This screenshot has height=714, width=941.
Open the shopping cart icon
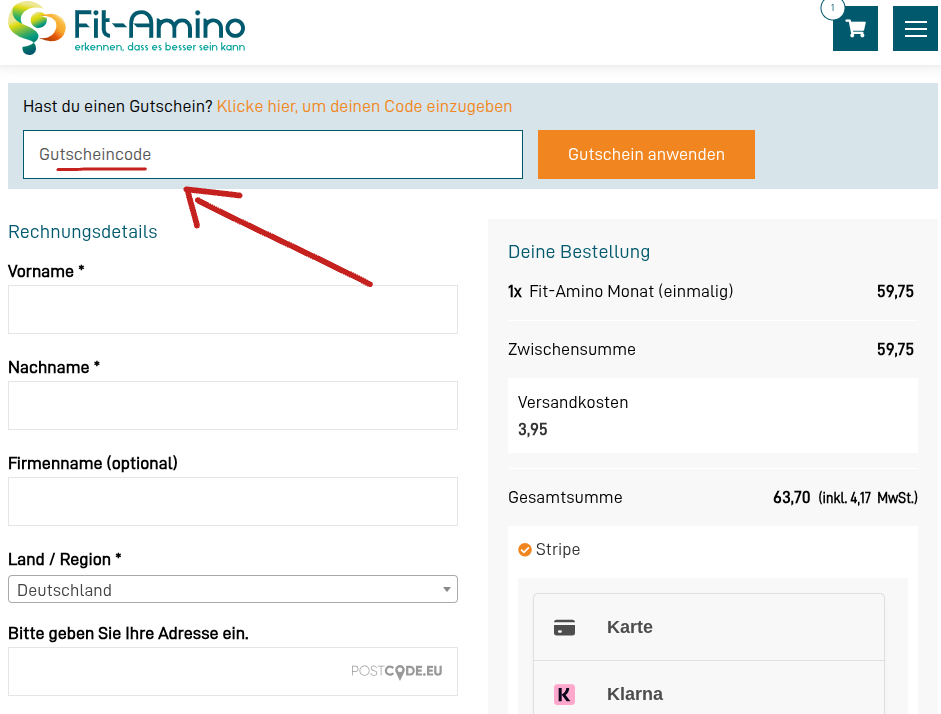[x=855, y=28]
